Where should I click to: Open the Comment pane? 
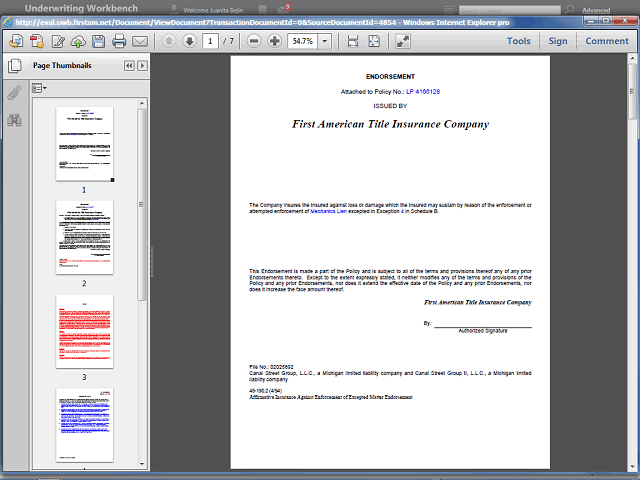[x=607, y=41]
